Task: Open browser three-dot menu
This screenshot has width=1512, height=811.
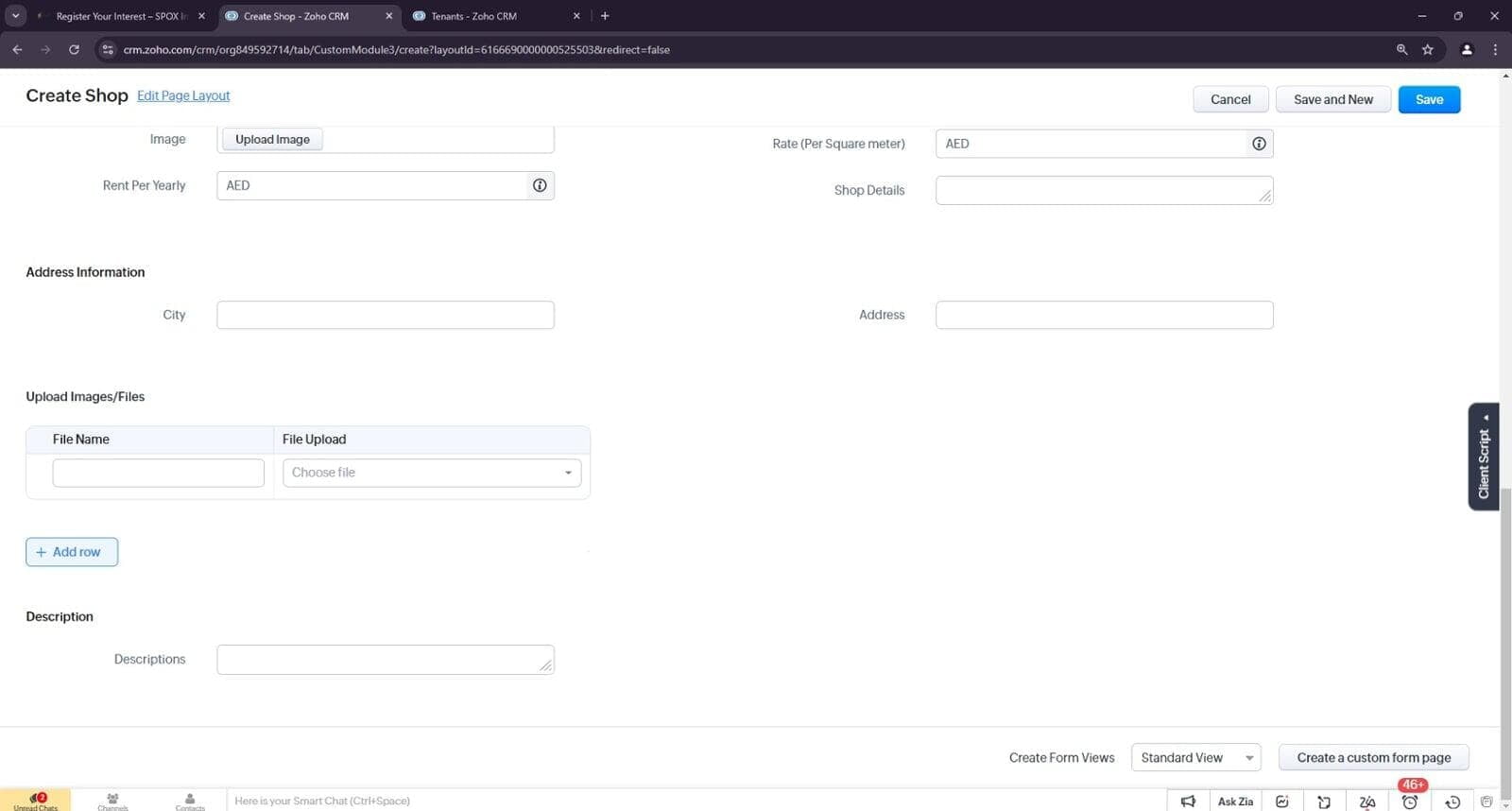Action: tap(1495, 49)
